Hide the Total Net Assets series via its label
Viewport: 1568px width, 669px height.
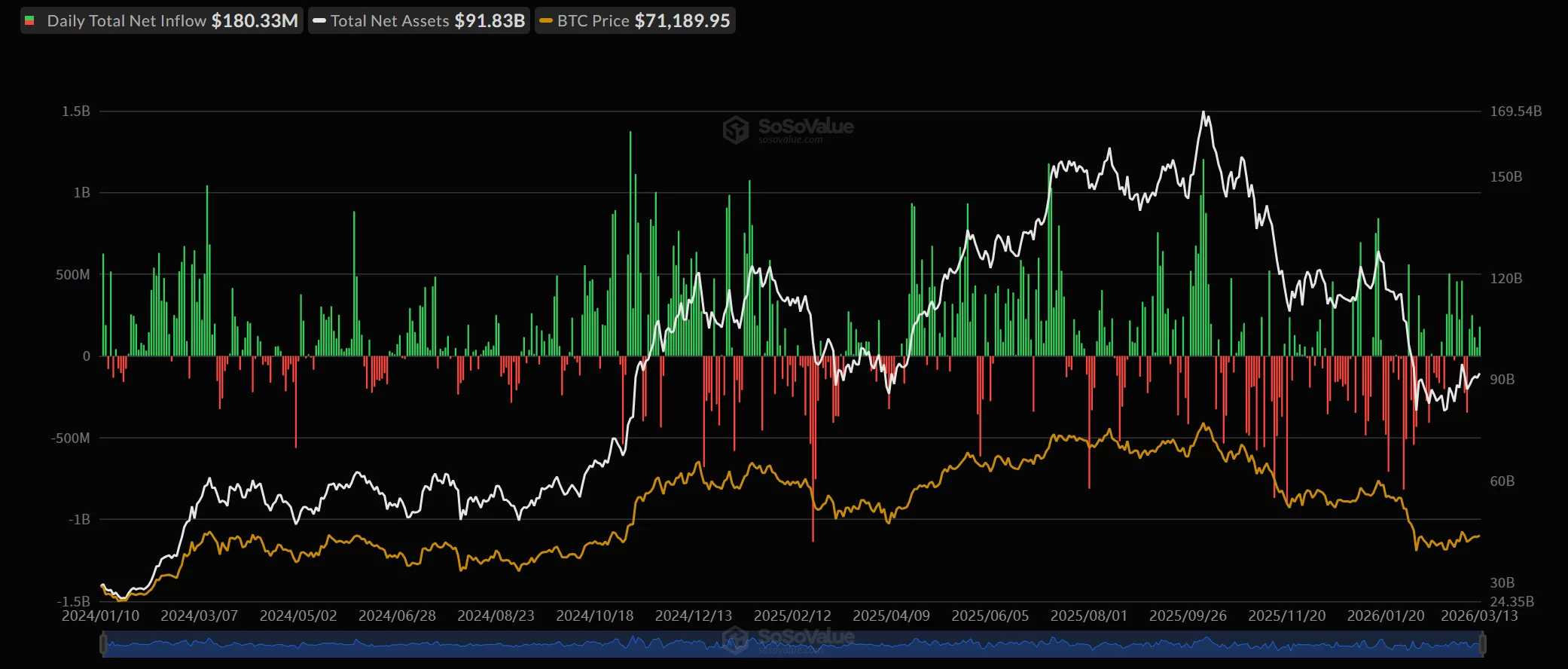389,21
